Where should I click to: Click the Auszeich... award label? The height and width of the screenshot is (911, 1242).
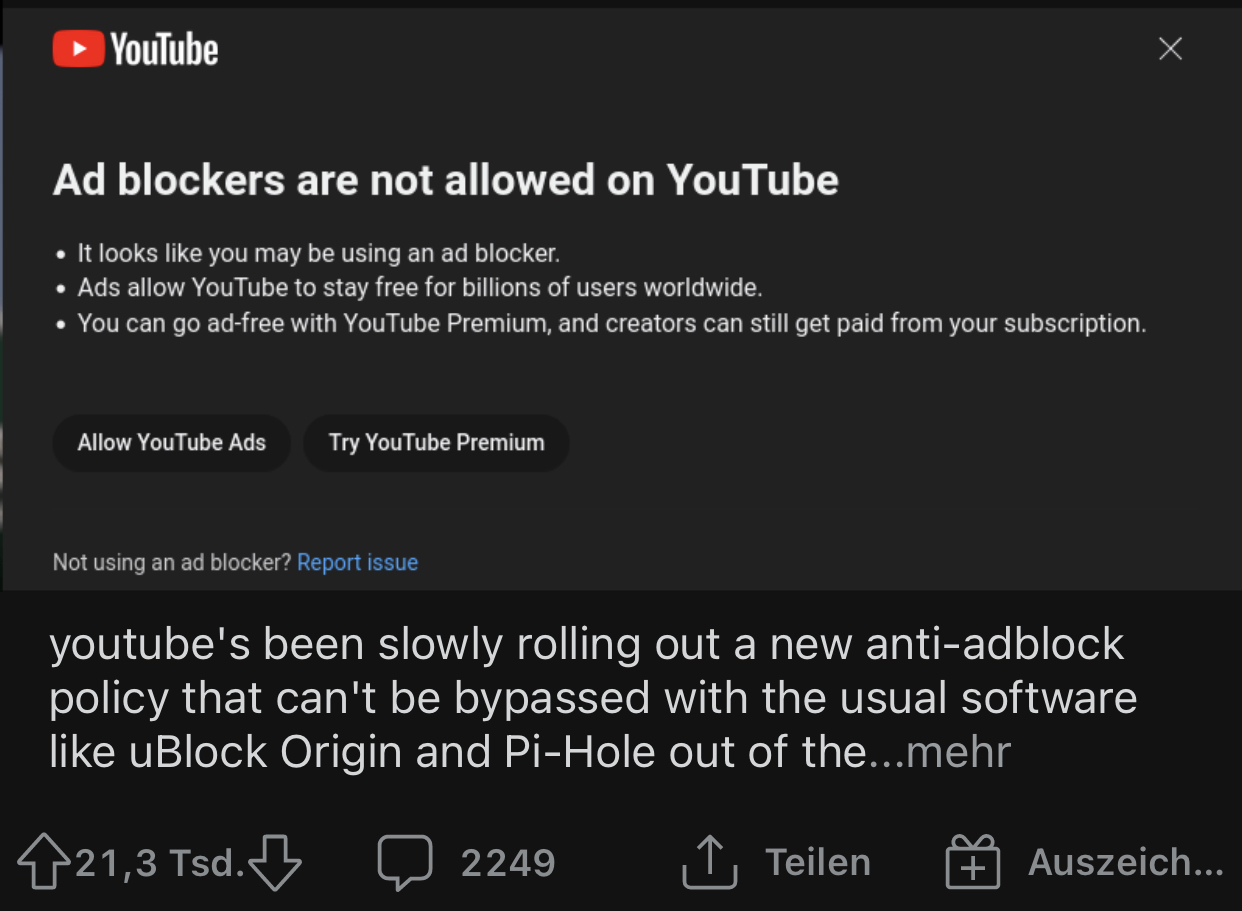(x=1125, y=862)
